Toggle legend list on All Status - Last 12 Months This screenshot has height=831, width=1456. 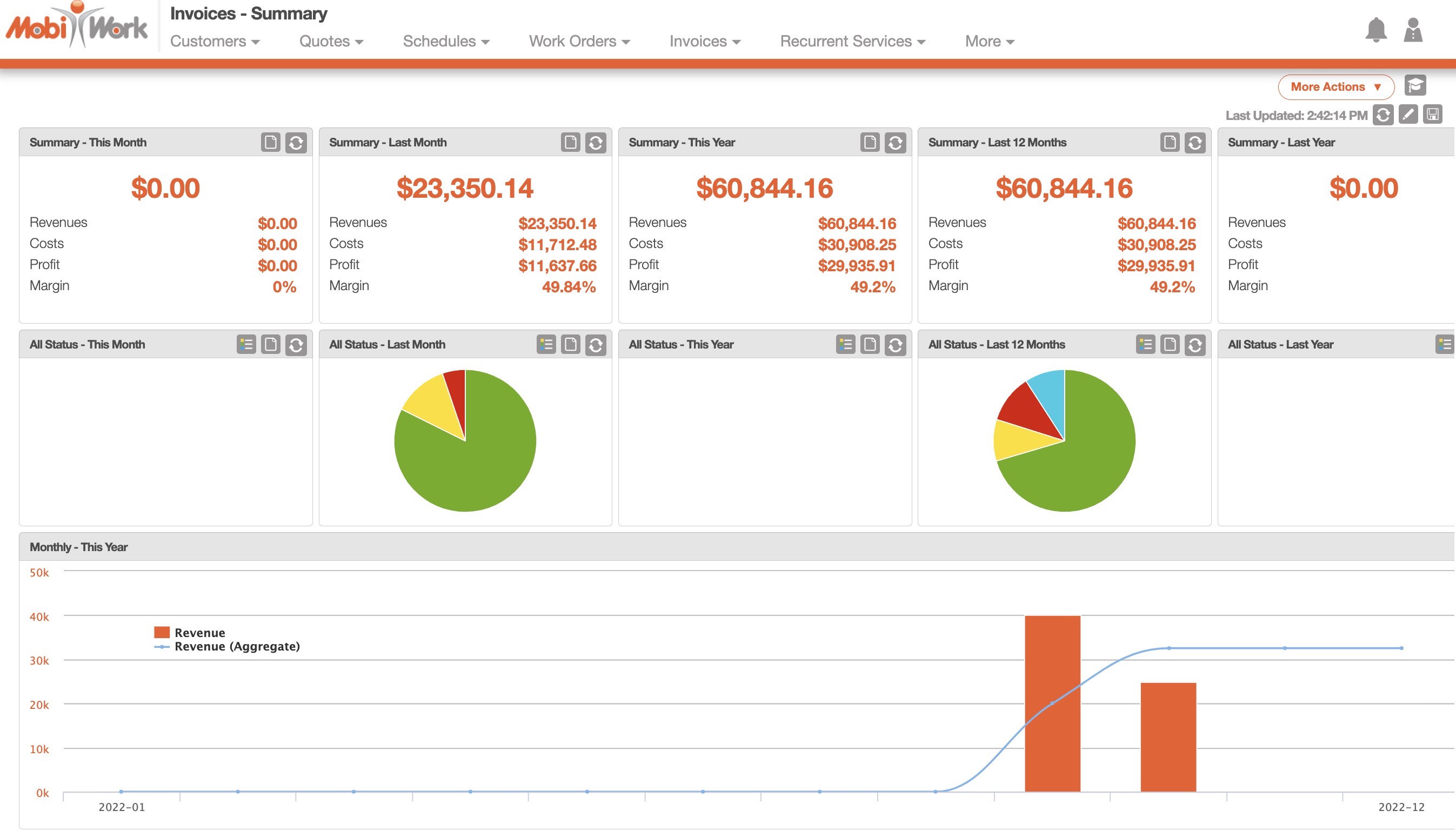coord(1145,345)
